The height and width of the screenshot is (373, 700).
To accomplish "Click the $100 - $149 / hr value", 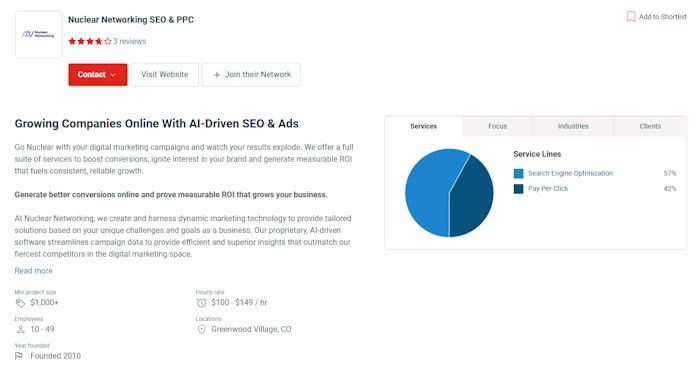I will 239,303.
